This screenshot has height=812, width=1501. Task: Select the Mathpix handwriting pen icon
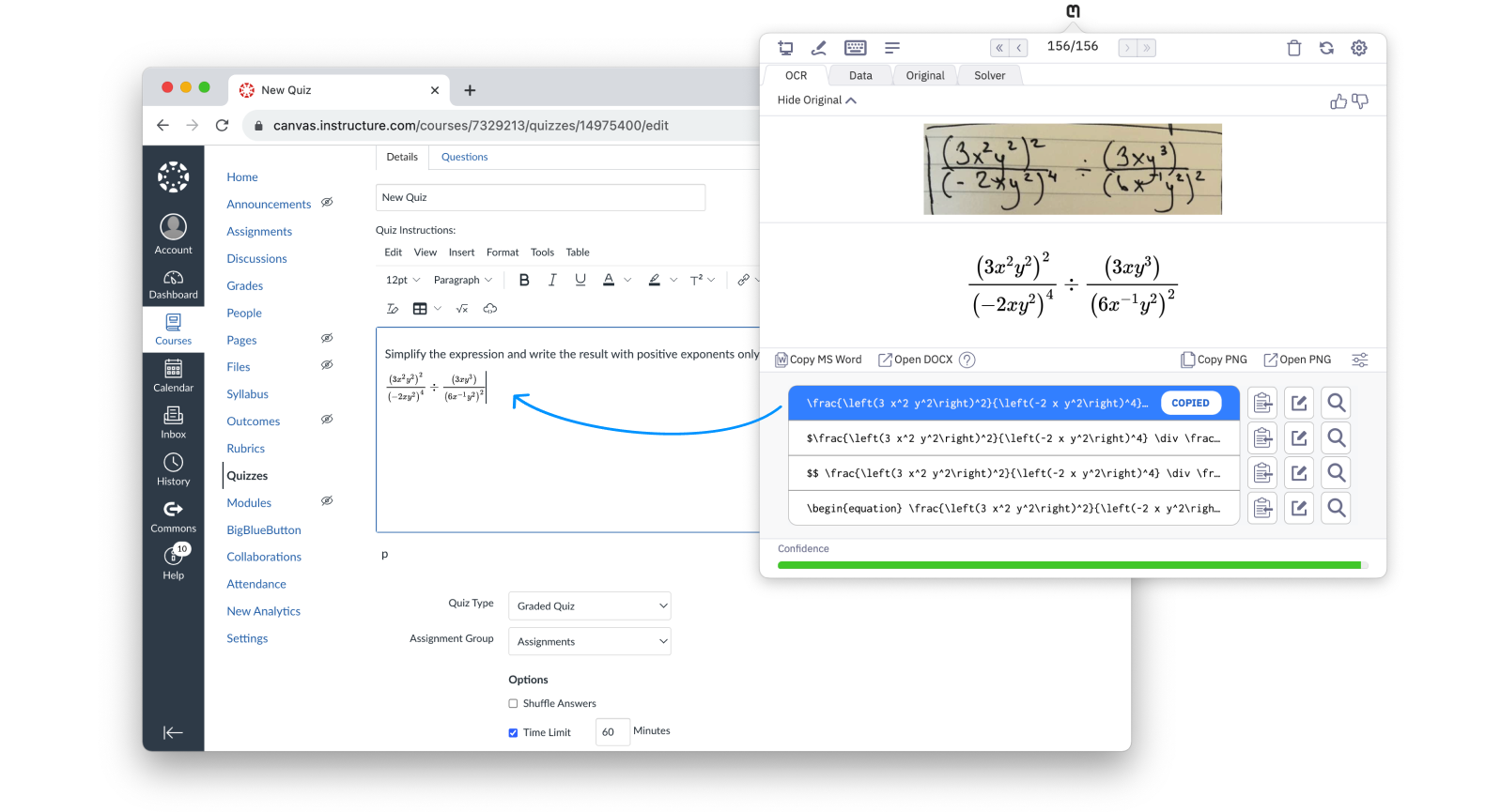(x=819, y=48)
